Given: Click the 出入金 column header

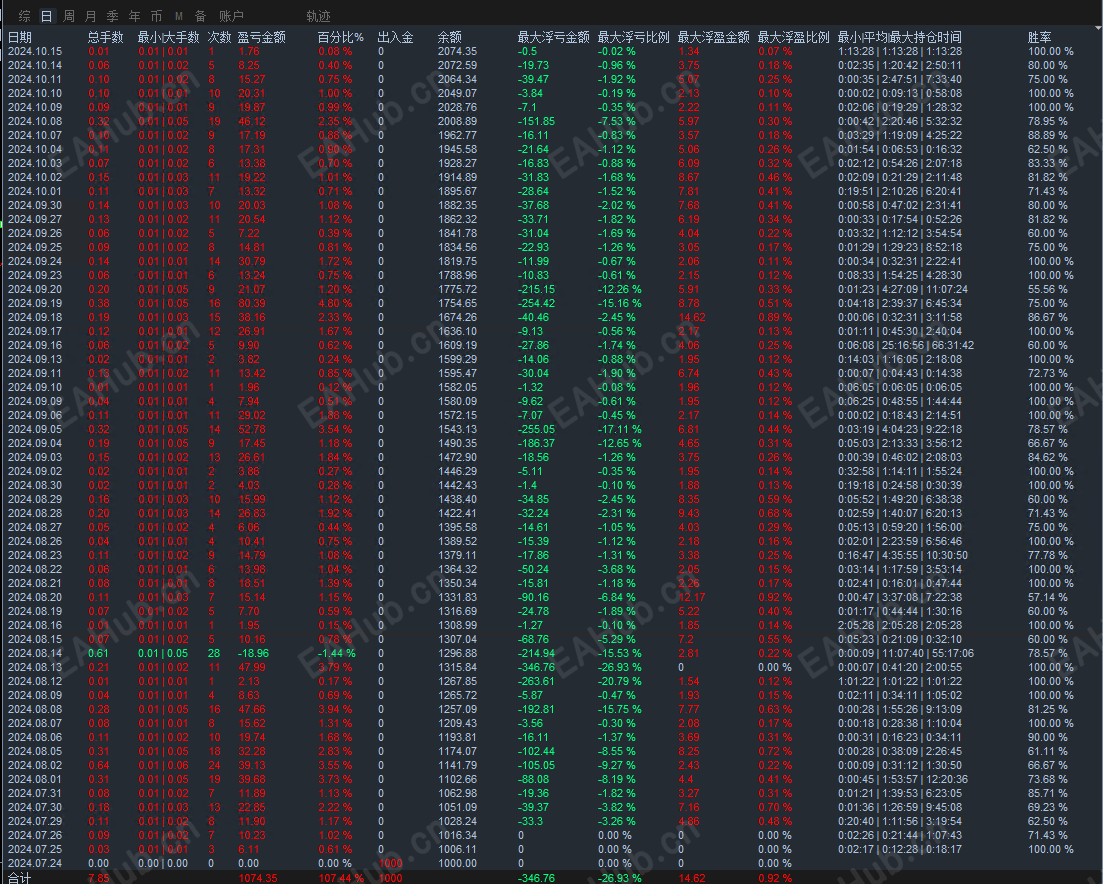Looking at the screenshot, I should click(x=395, y=37).
